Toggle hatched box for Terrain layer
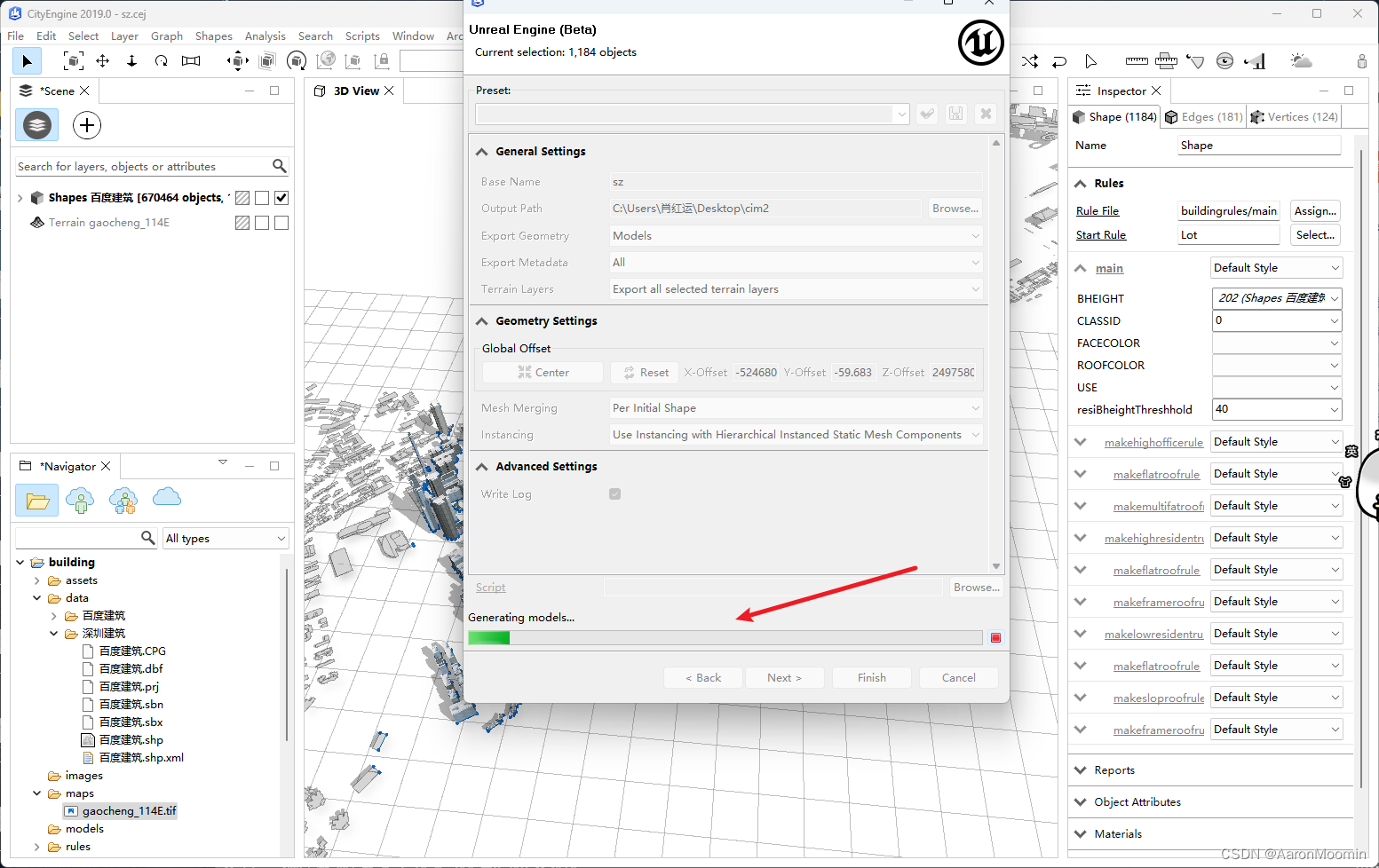The height and width of the screenshot is (868, 1379). 242,223
